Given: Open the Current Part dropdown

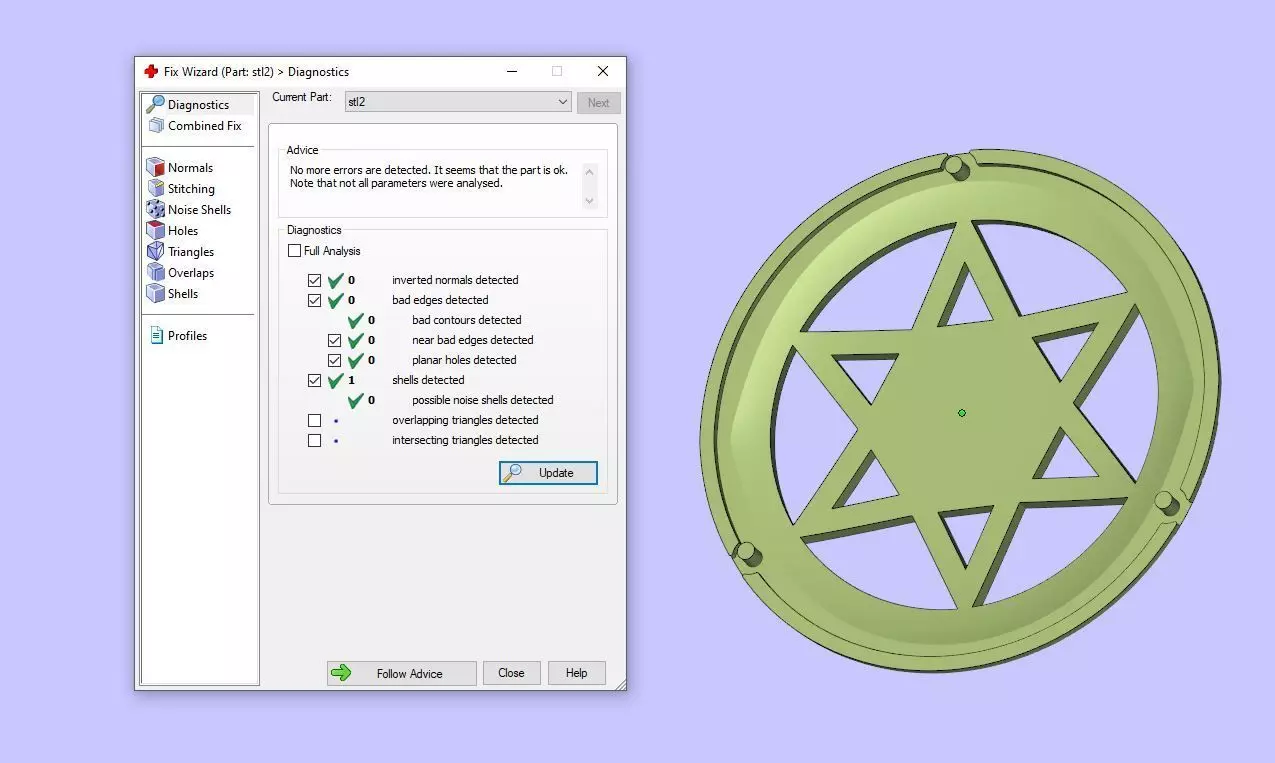Looking at the screenshot, I should 458,102.
